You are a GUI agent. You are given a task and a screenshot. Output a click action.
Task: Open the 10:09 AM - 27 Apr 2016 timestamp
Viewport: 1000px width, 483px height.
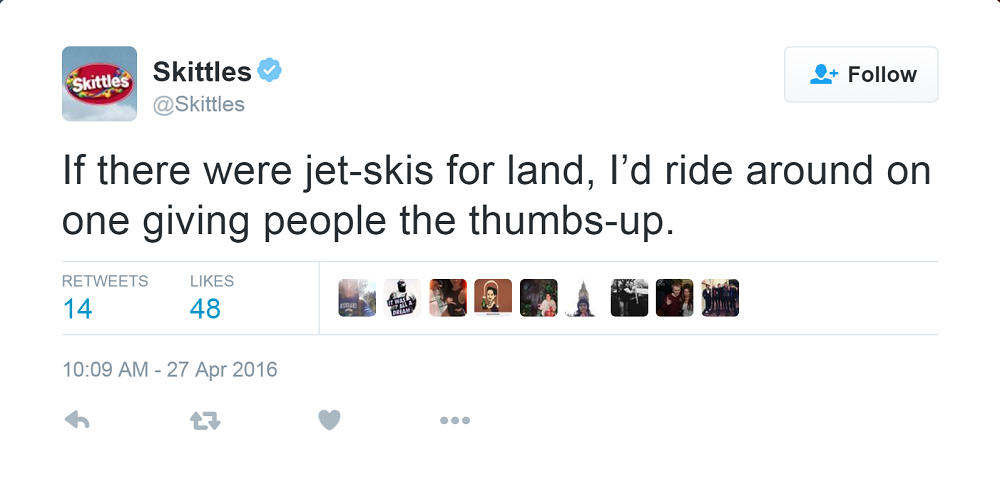(169, 370)
